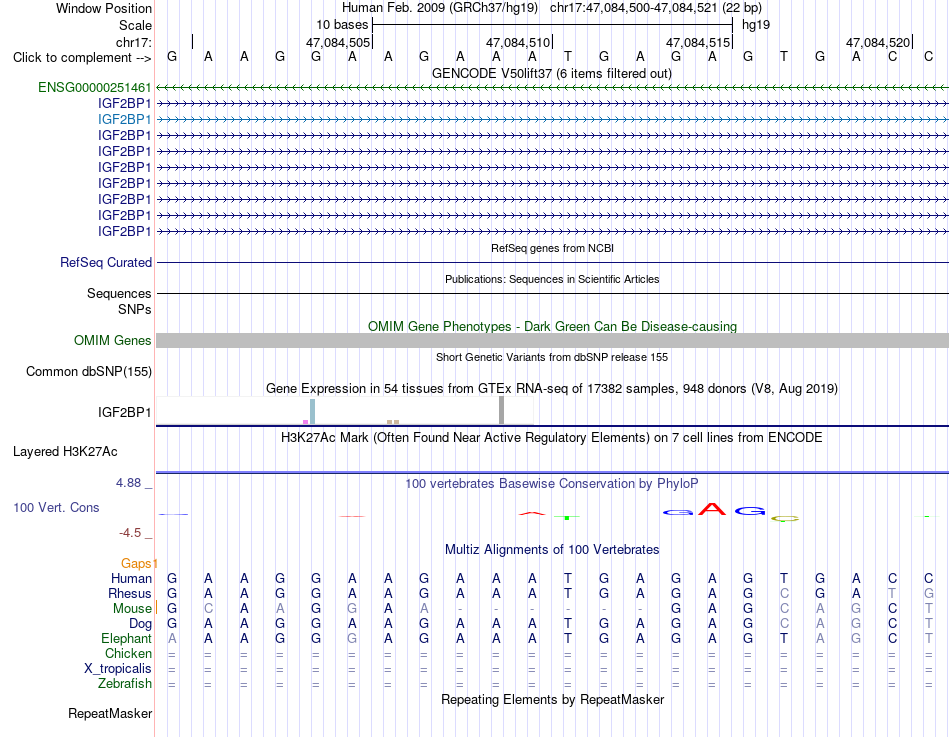Click the 47,084,505 position marker
This screenshot has width=950, height=737.
pos(338,42)
